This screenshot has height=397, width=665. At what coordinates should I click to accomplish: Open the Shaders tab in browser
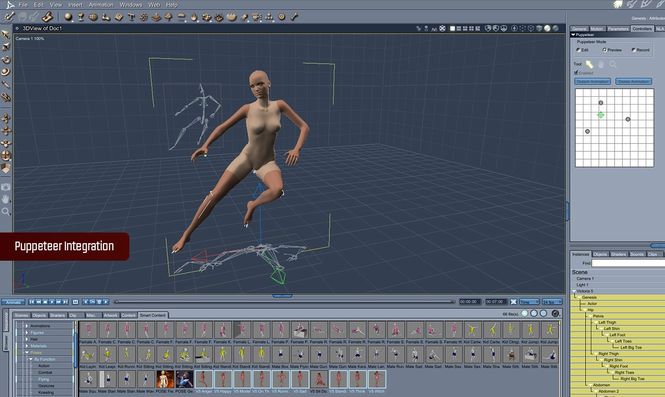[57, 315]
